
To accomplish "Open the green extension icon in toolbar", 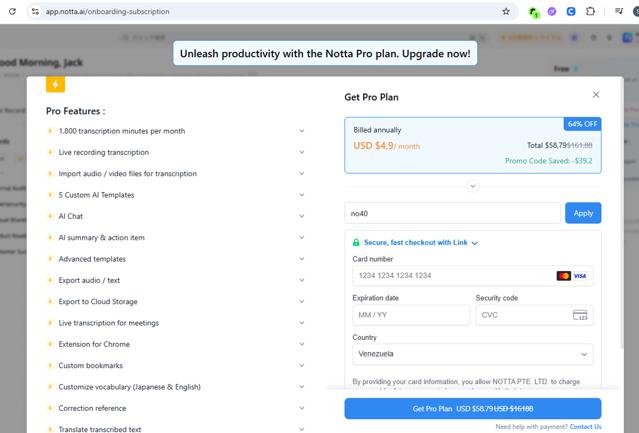I will coord(533,12).
